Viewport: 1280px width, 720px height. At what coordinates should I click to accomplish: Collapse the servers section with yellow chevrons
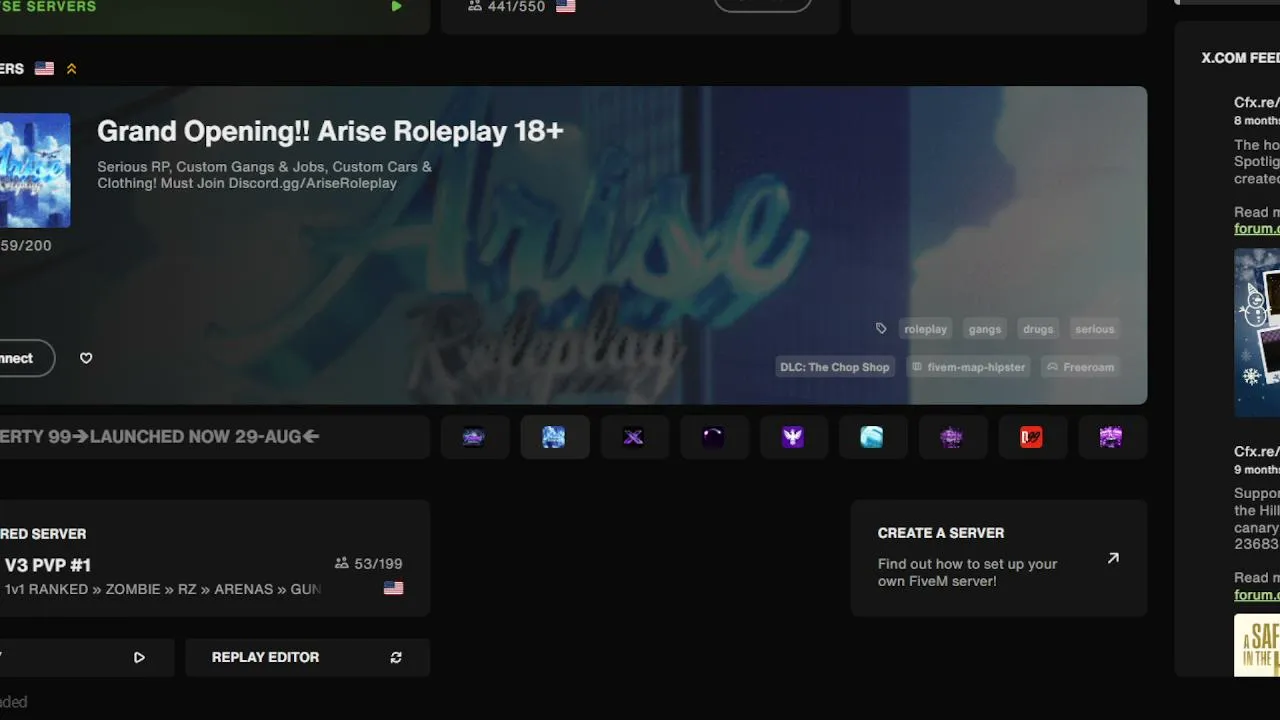pyautogui.click(x=71, y=69)
